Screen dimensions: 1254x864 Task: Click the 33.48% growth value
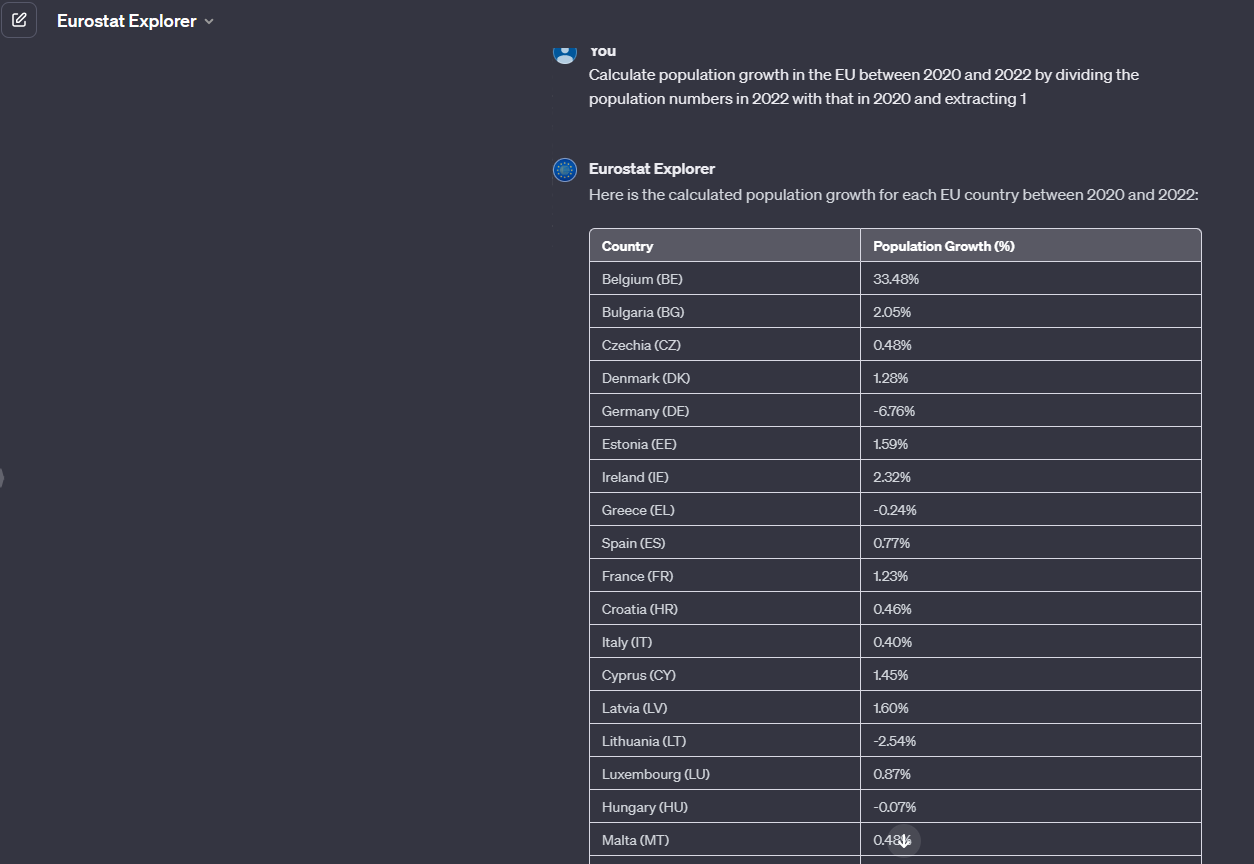(896, 279)
